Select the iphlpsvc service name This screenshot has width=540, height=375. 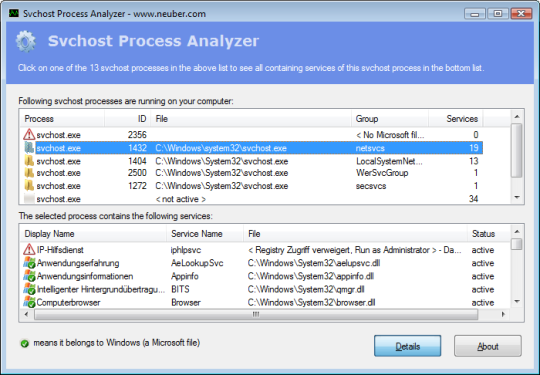click(186, 250)
